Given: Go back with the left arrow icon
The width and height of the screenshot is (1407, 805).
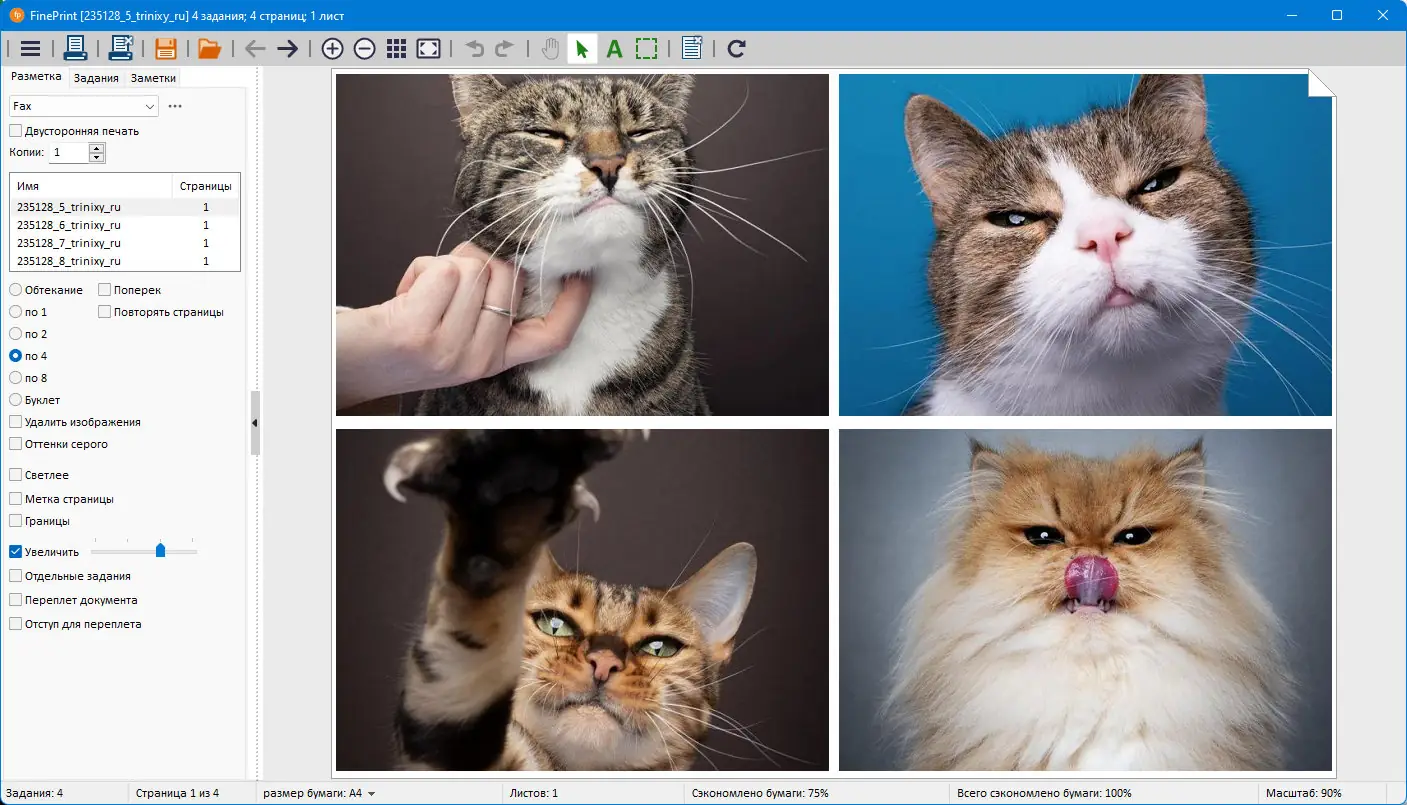Looking at the screenshot, I should [255, 48].
